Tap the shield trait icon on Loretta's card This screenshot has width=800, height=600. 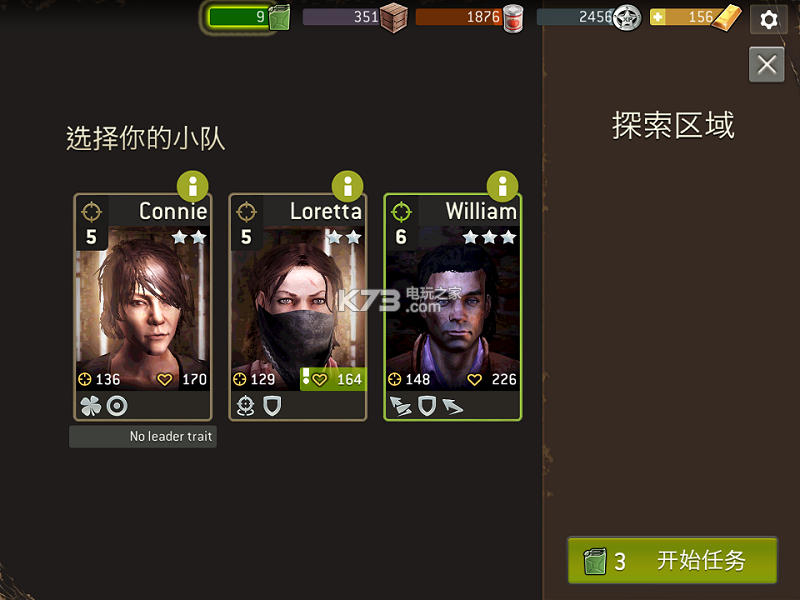272,406
